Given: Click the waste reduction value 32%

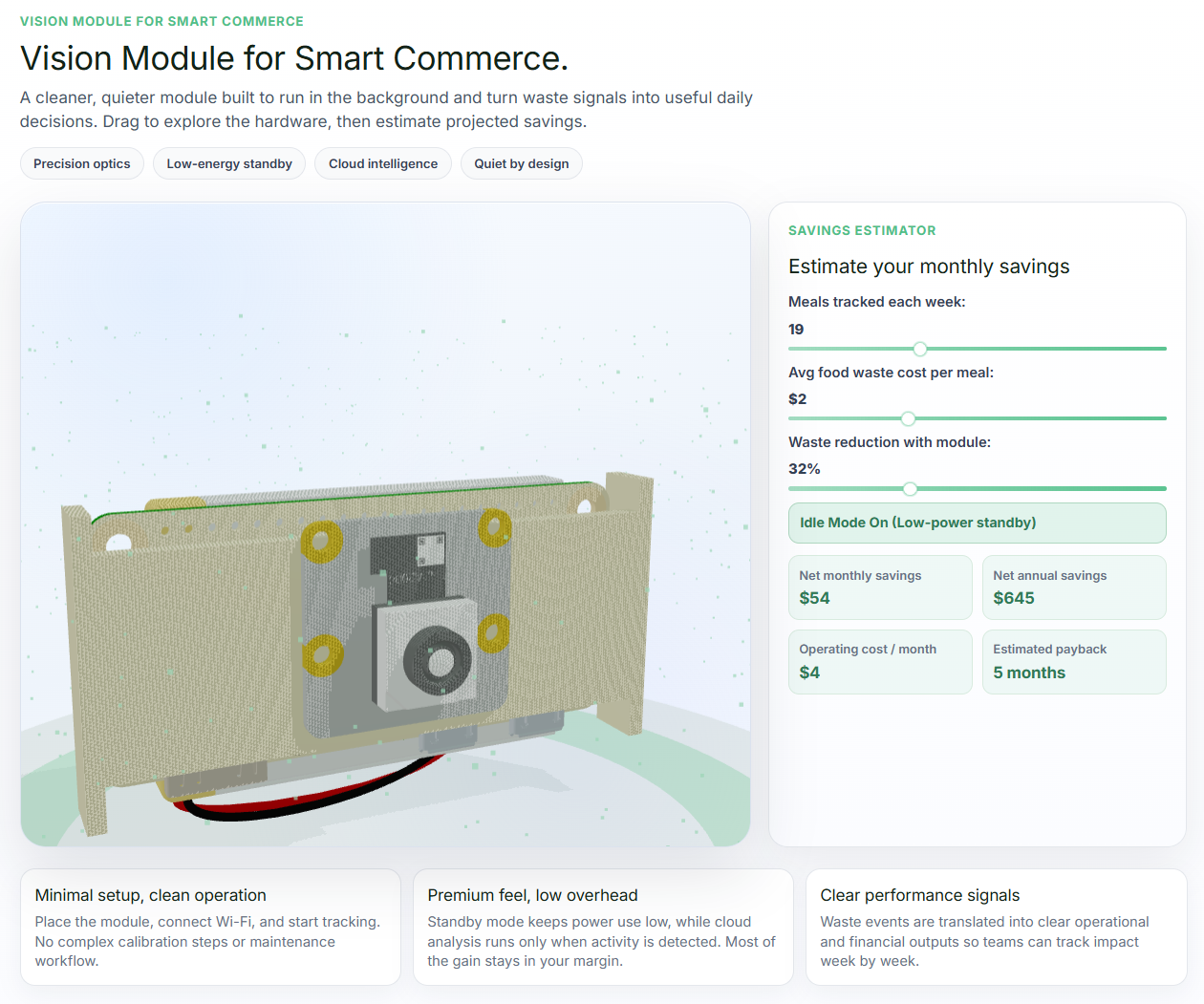Looking at the screenshot, I should 805,469.
